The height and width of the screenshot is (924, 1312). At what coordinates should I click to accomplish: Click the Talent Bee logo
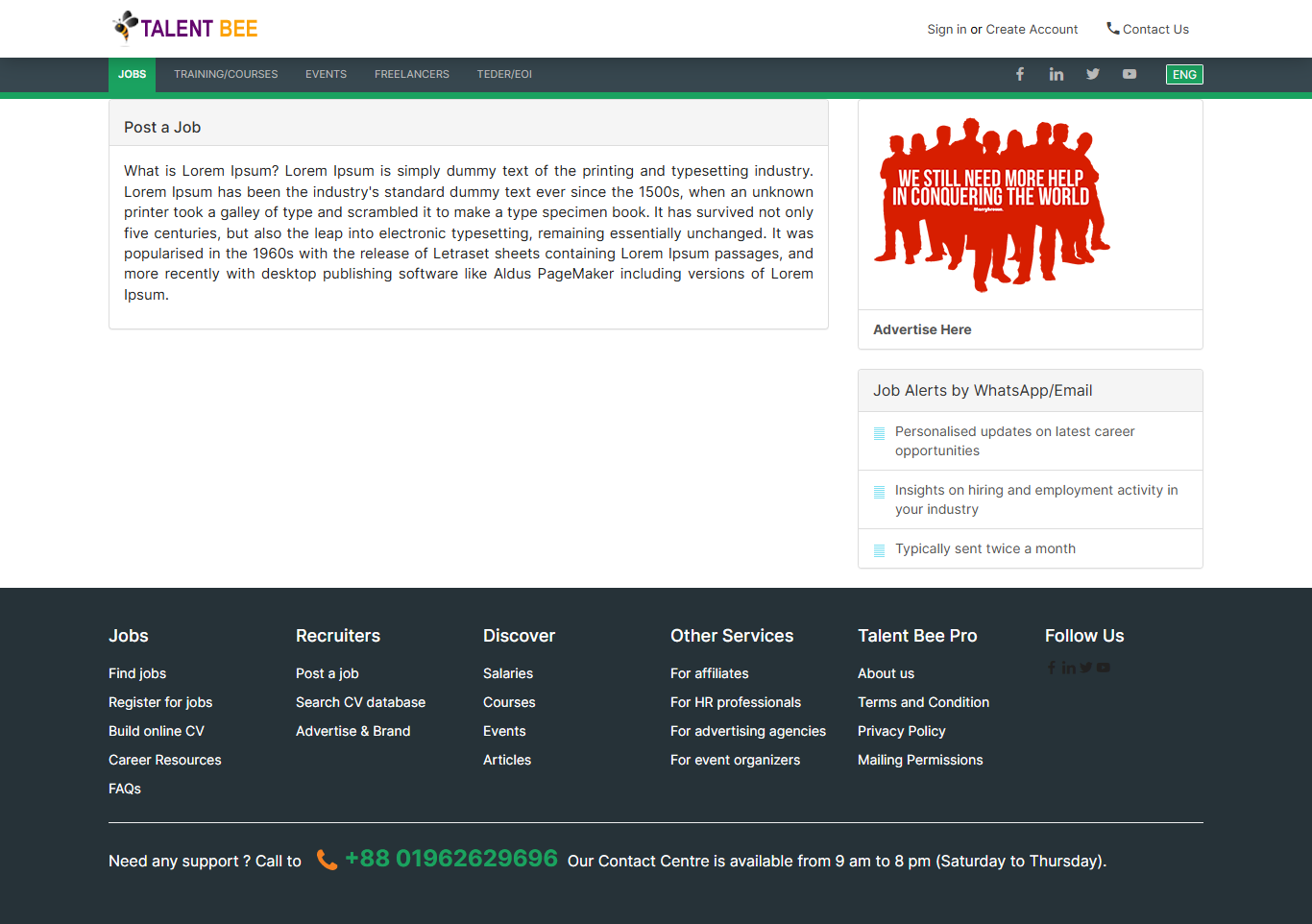pyautogui.click(x=185, y=28)
